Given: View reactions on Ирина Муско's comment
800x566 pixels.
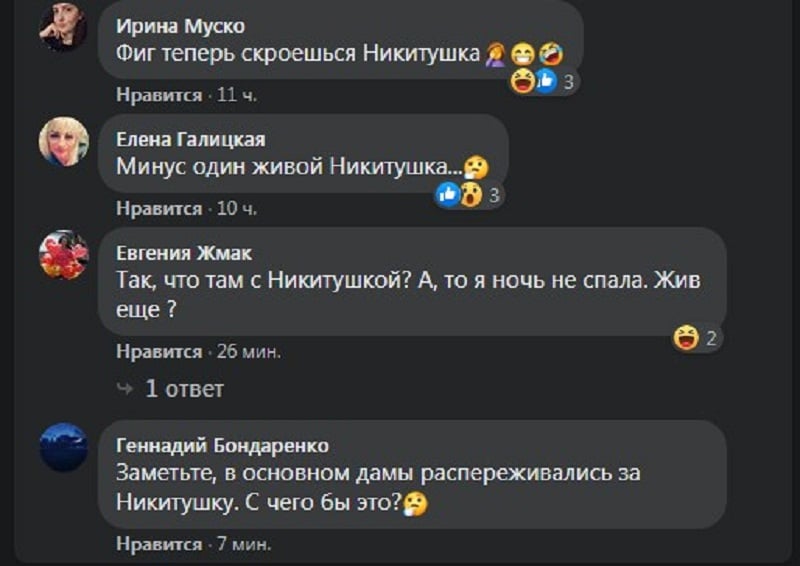Looking at the screenshot, I should click(x=543, y=82).
